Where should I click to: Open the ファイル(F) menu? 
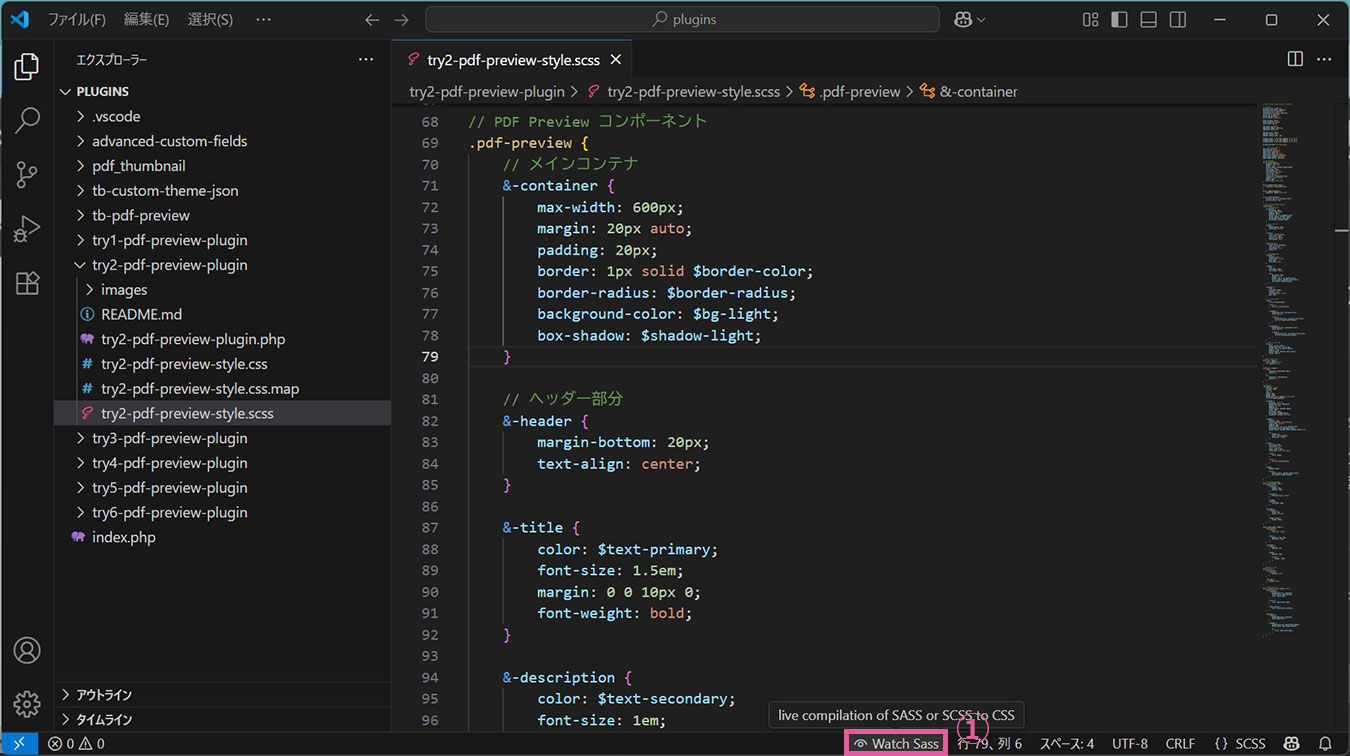77,19
